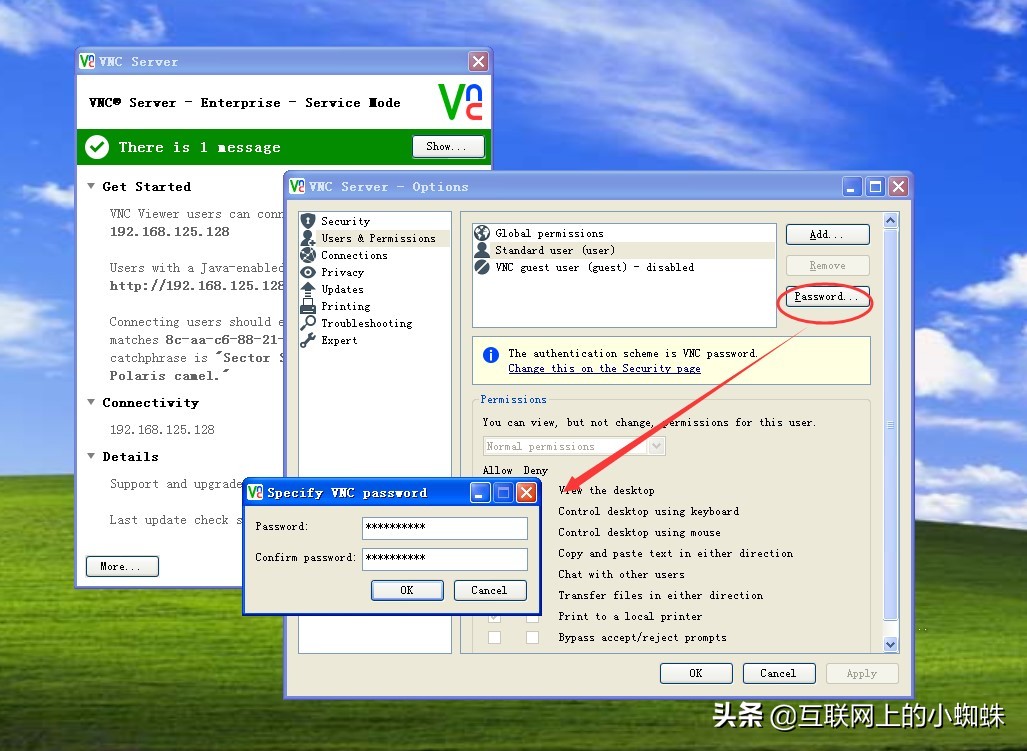Image resolution: width=1027 pixels, height=751 pixels.
Task: Click Specify VNC password title icon
Action: pyautogui.click(x=255, y=492)
